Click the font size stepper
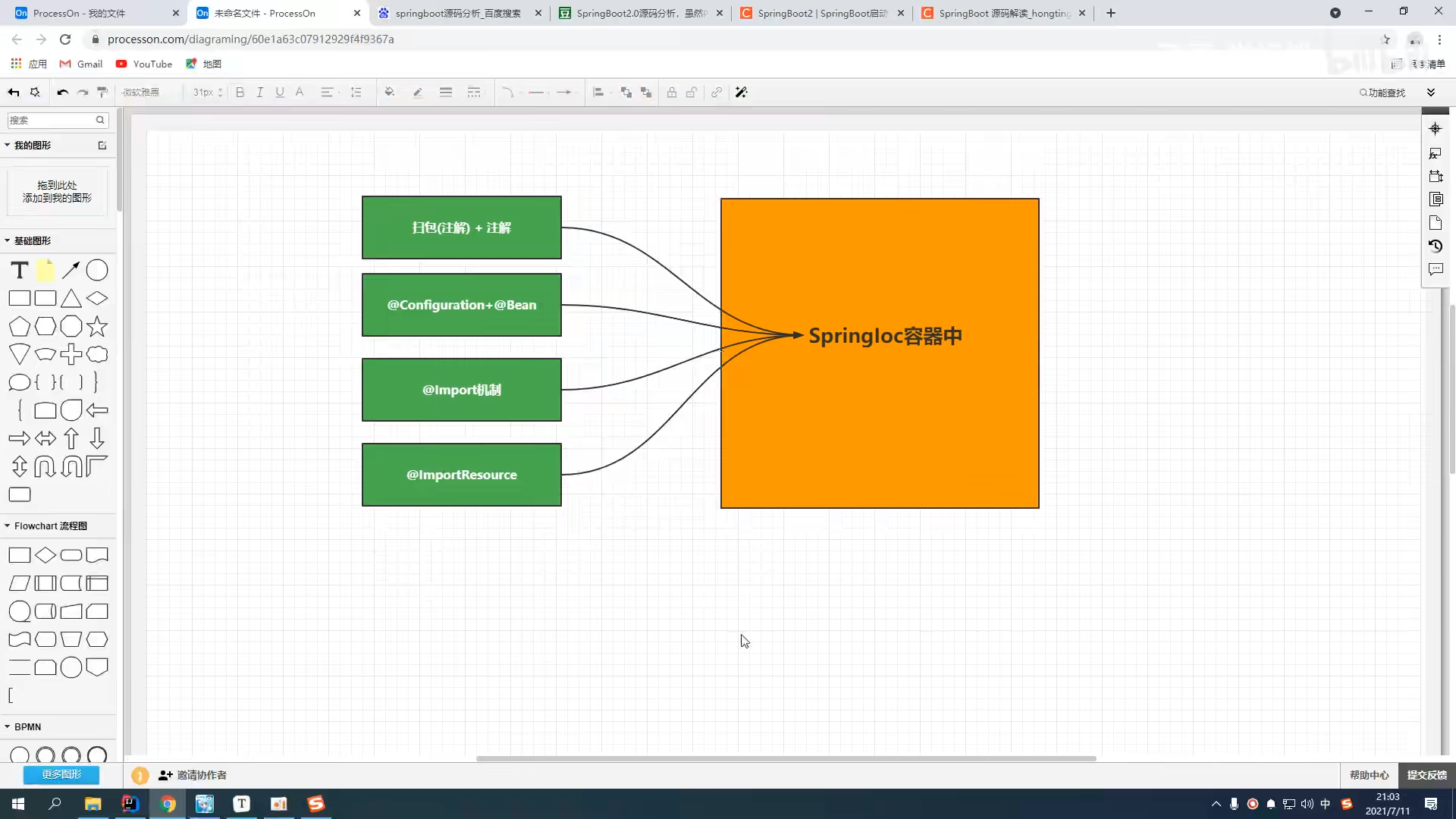Image resolution: width=1456 pixels, height=819 pixels. click(x=220, y=93)
